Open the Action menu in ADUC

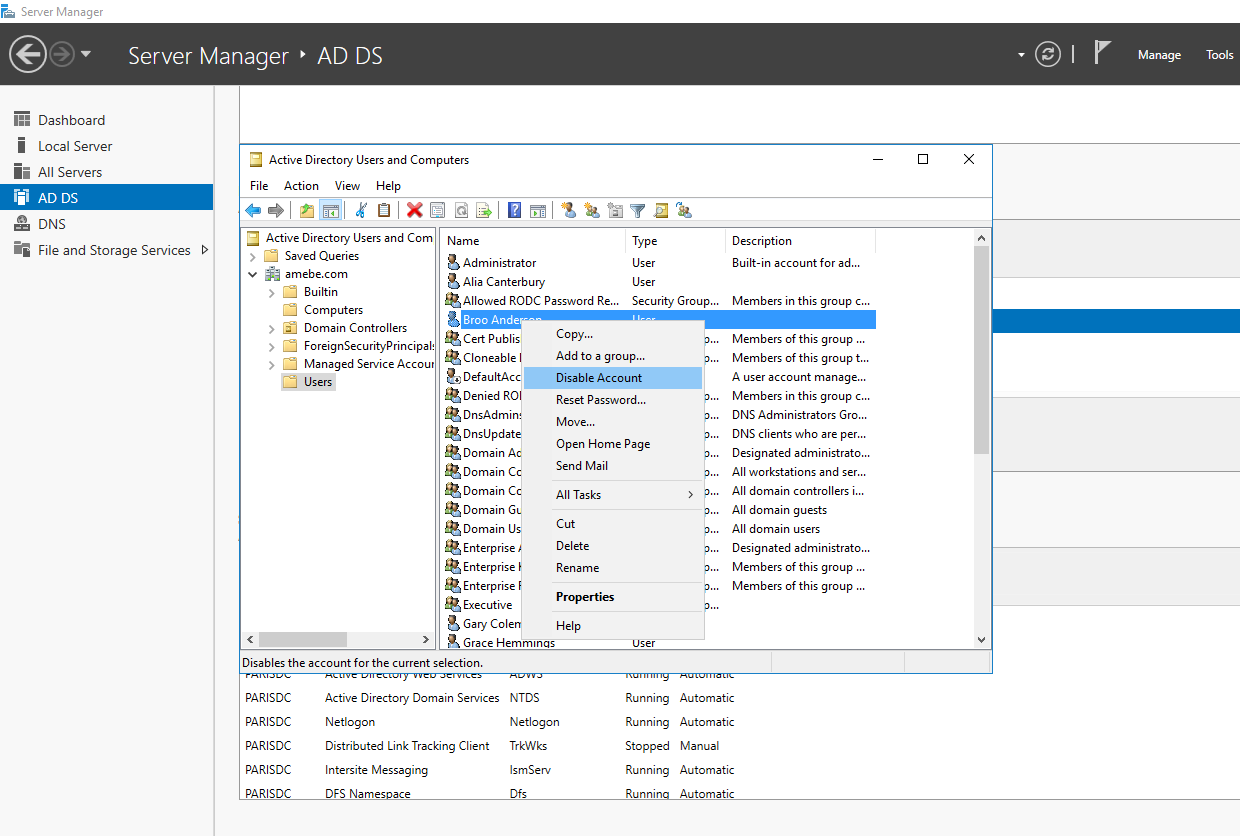pos(301,186)
